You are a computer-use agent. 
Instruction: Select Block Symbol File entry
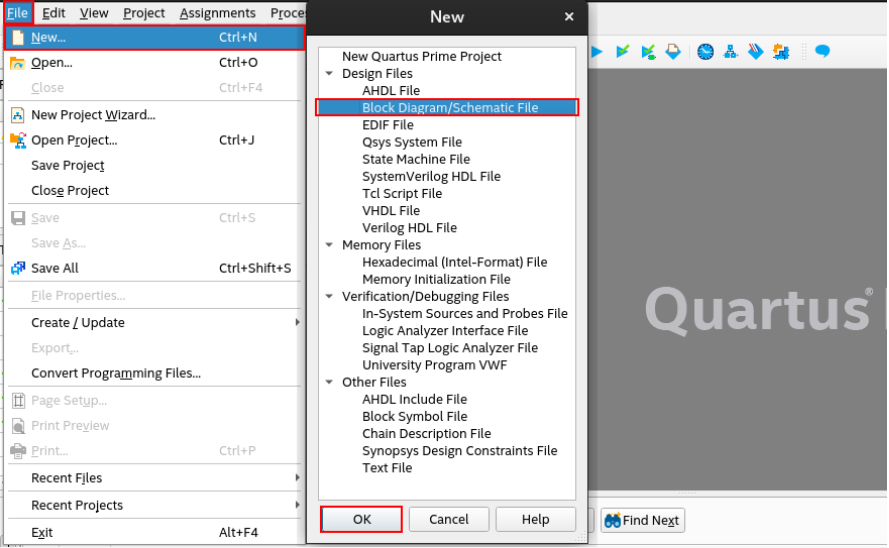point(414,417)
